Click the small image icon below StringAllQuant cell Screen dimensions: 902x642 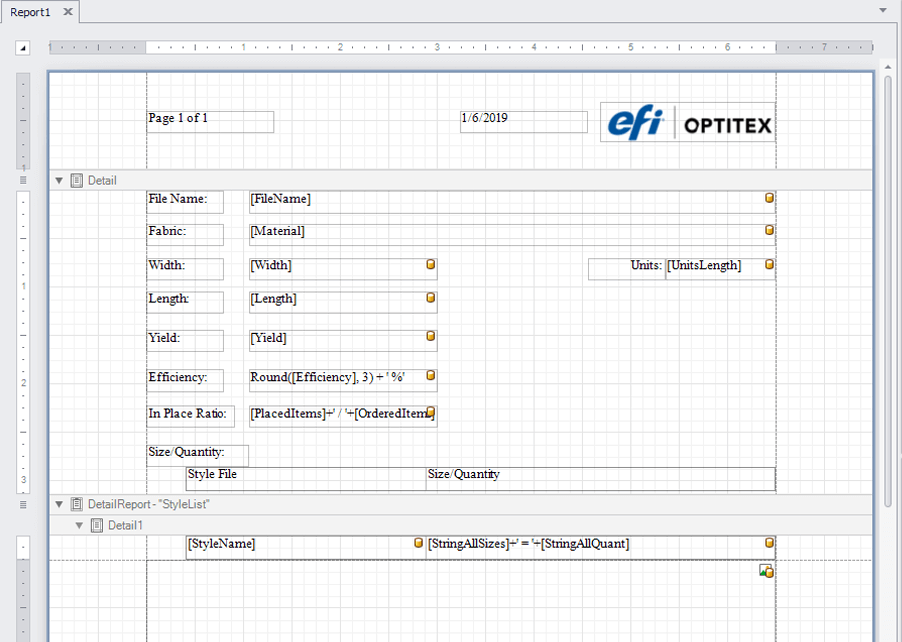coord(766,571)
